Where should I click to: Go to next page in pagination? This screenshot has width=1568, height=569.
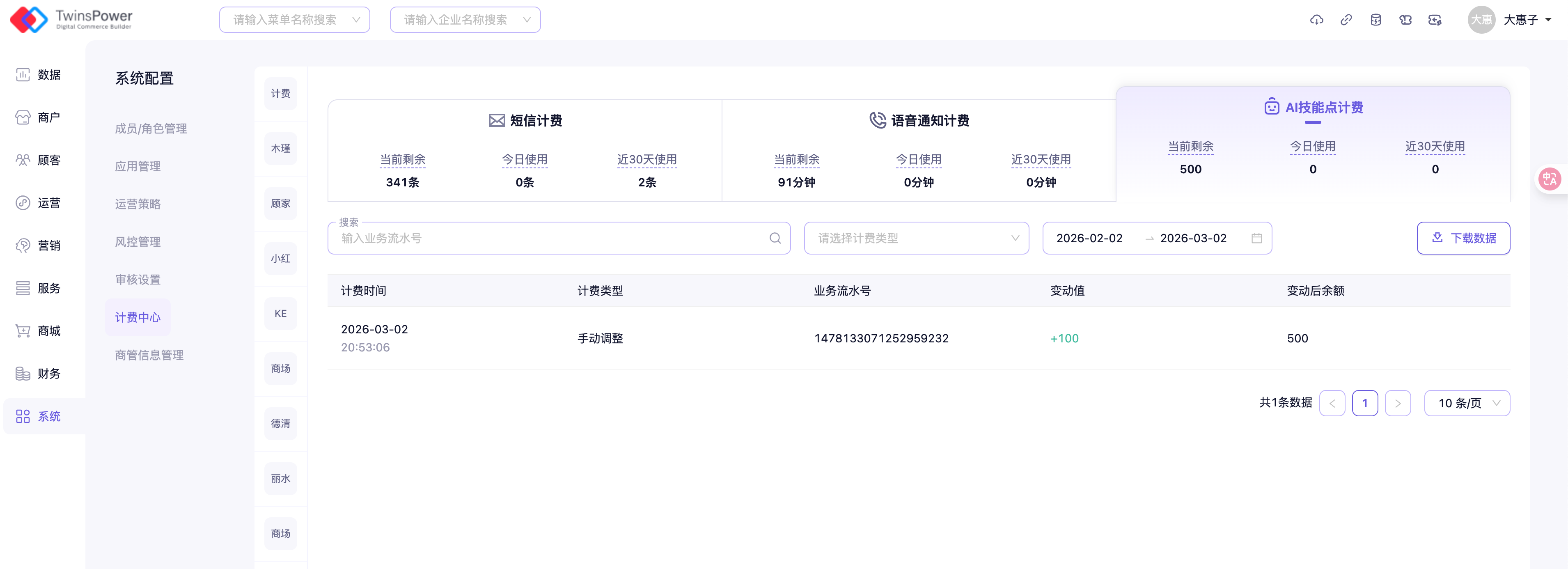[x=1398, y=403]
